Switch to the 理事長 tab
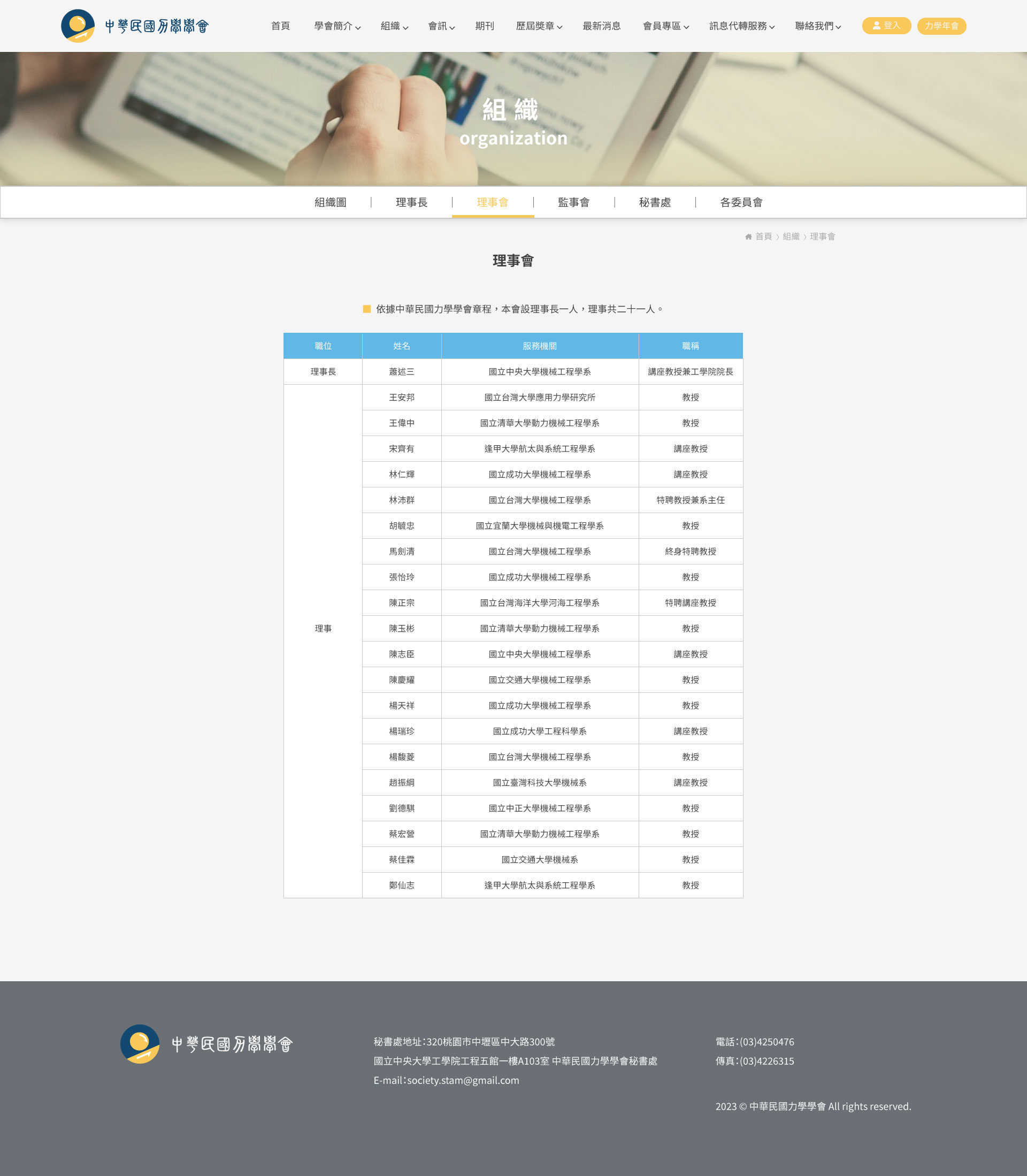Viewport: 1027px width, 1176px height. [411, 202]
